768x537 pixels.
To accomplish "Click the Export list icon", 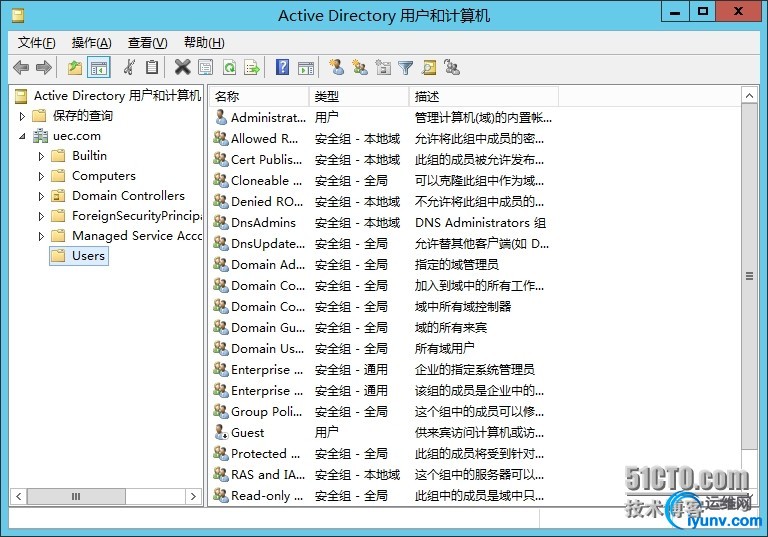I will 252,67.
